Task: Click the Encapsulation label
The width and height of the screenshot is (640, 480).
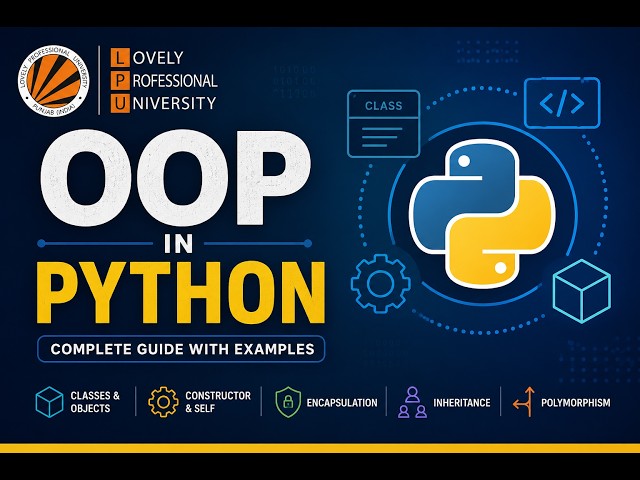Action: pyautogui.click(x=342, y=403)
